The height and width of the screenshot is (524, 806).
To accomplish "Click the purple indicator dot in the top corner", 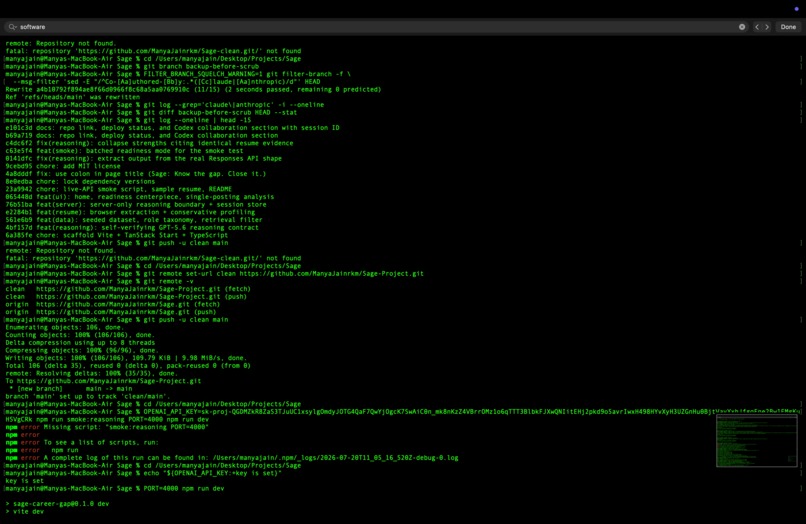I will 797,9.
